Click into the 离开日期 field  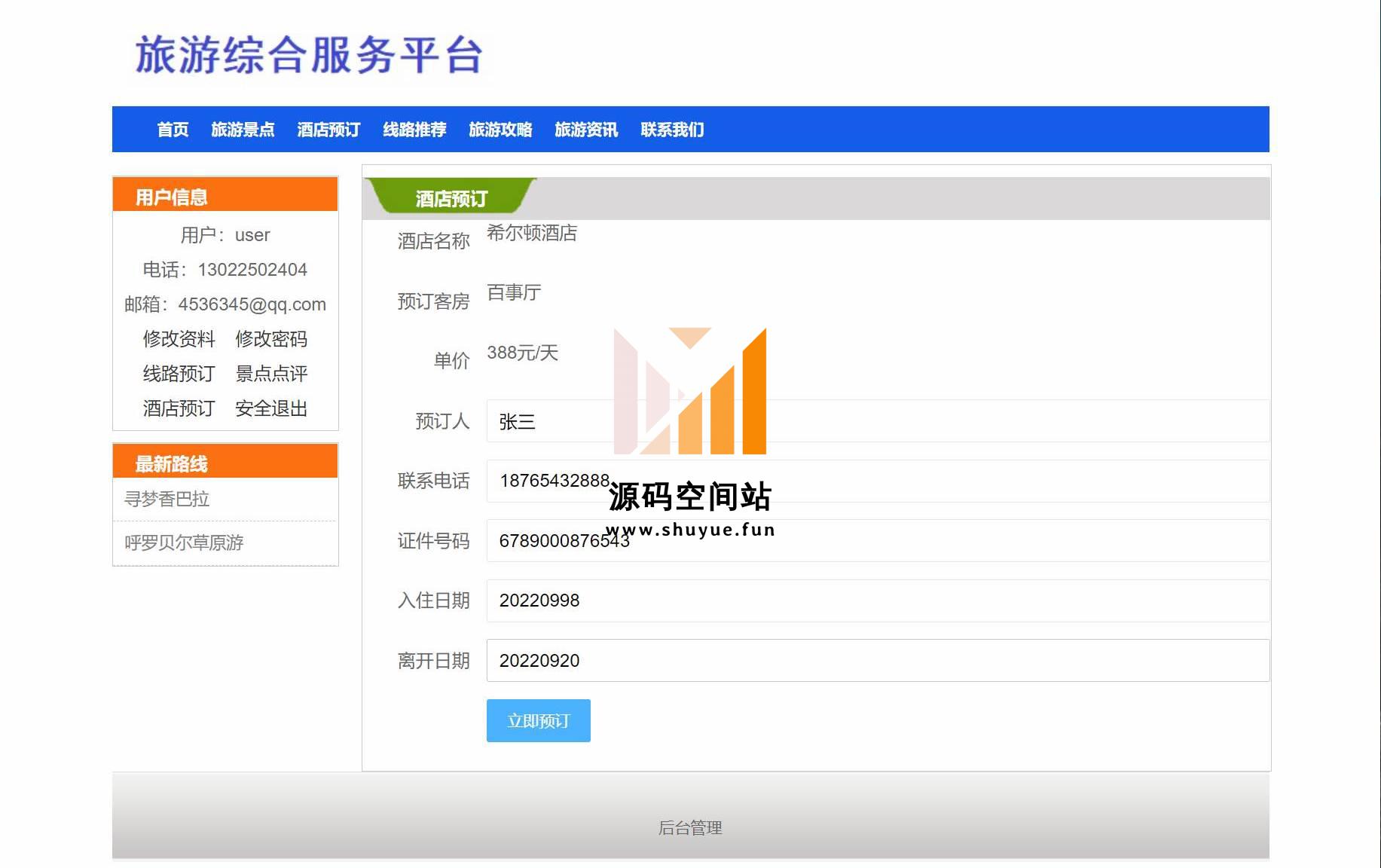tap(878, 661)
